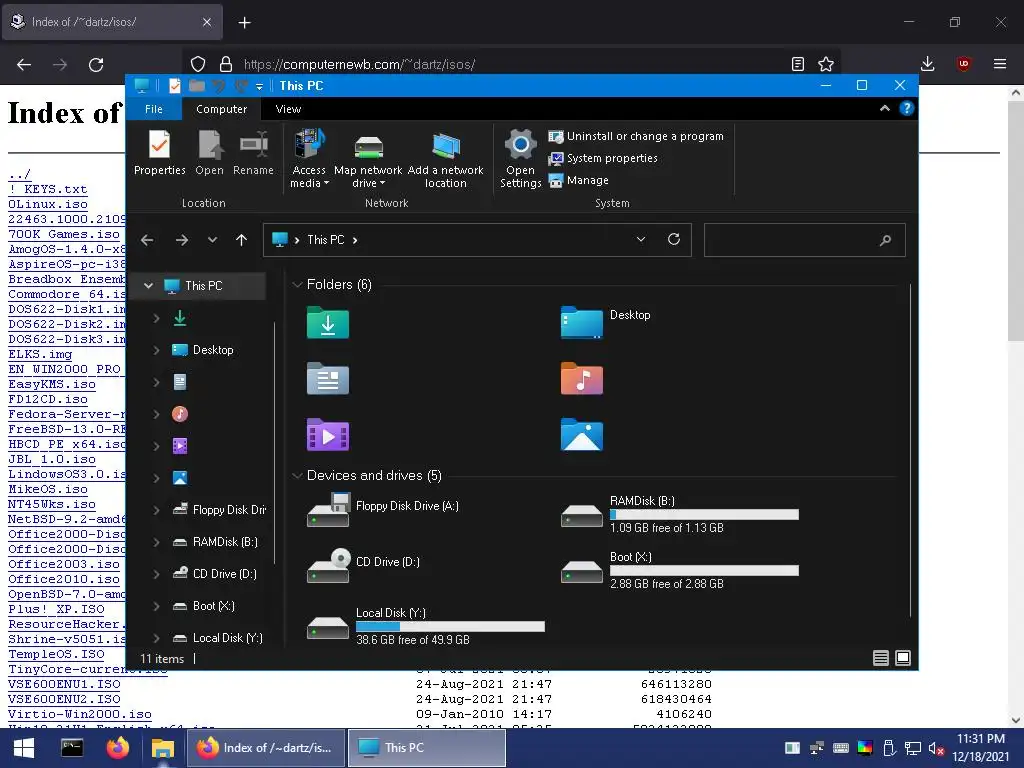Click the Open ribbon icon

pos(210,153)
